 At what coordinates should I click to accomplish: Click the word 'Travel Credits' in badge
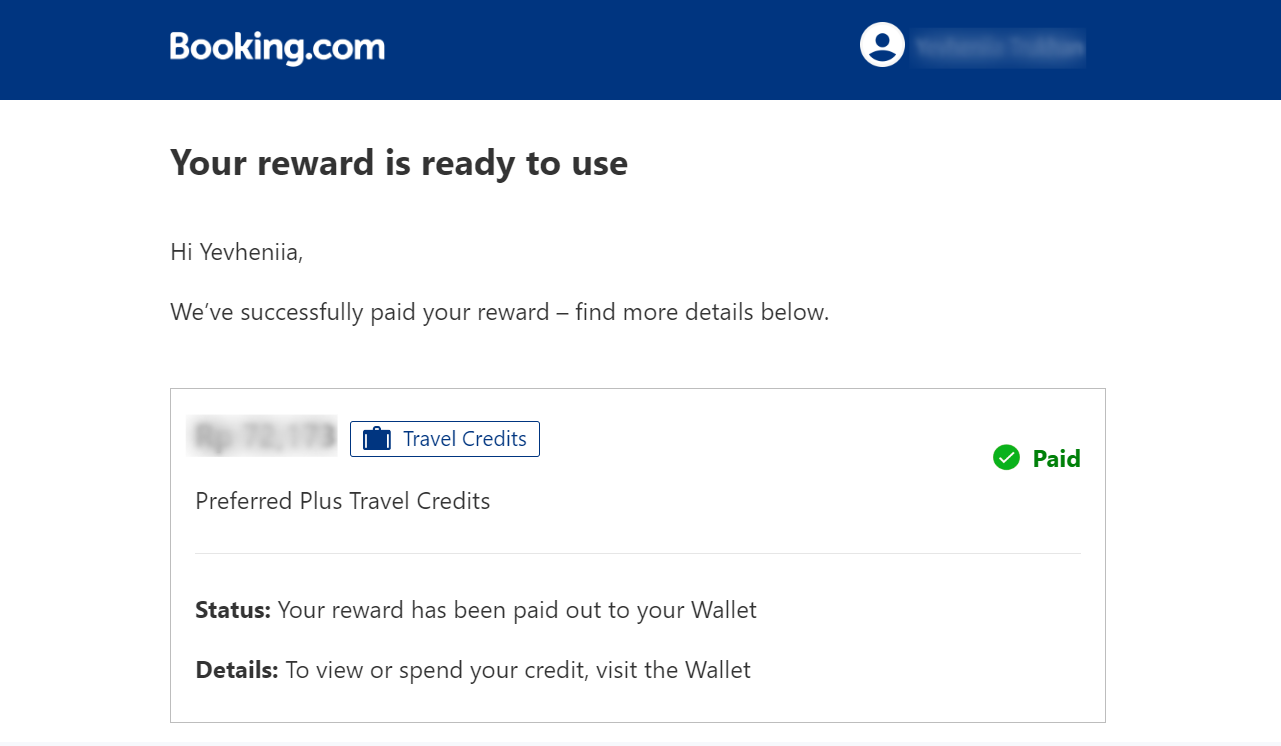[465, 439]
